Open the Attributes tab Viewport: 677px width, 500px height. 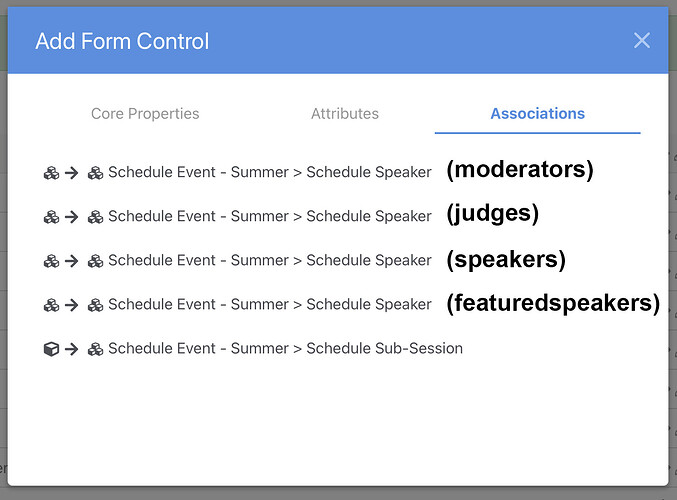(345, 114)
